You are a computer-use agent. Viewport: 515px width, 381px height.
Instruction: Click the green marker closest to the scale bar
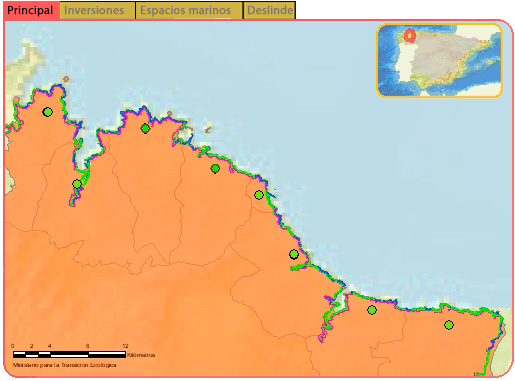pyautogui.click(x=77, y=184)
